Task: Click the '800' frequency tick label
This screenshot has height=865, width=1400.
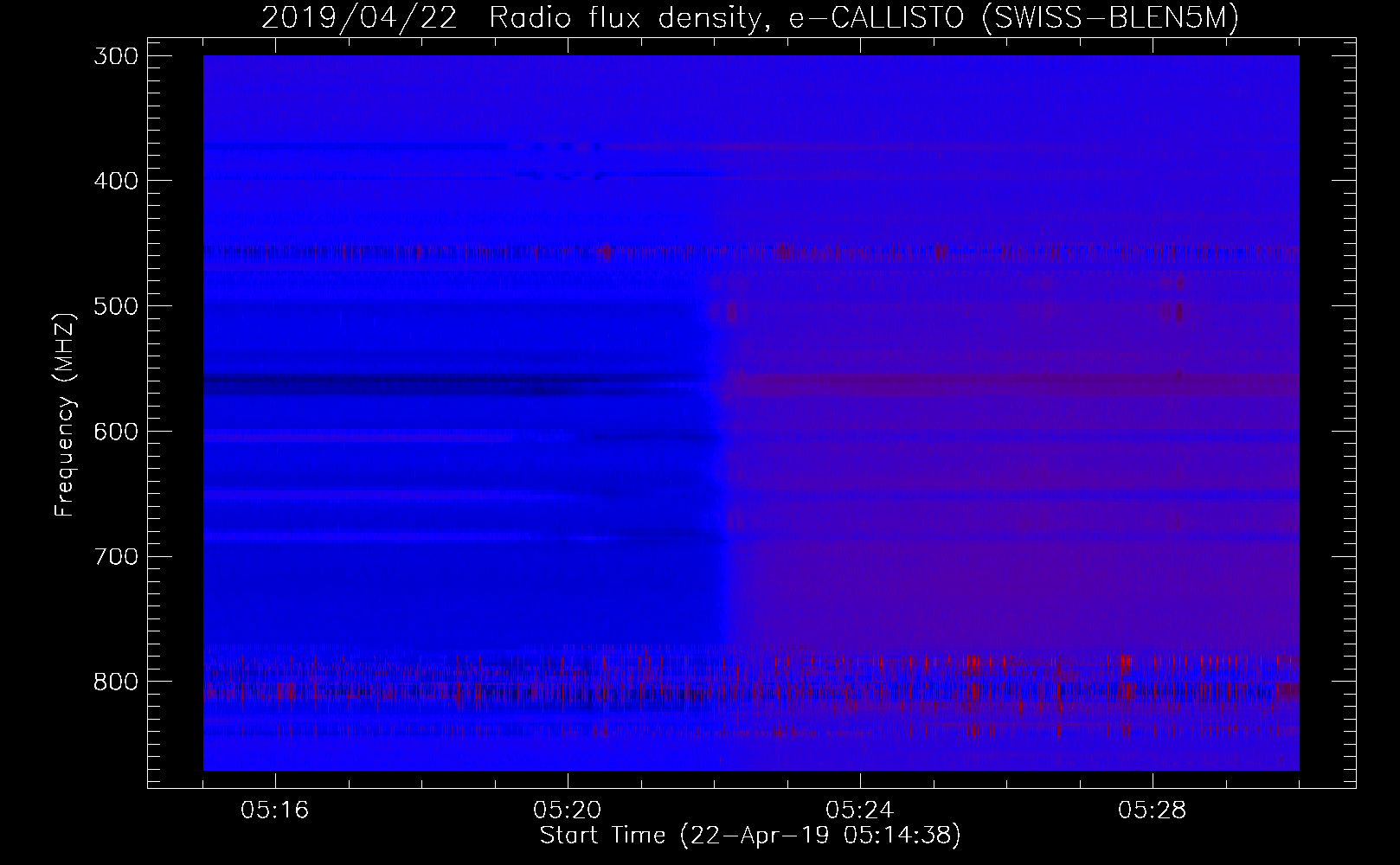Action: click(x=114, y=682)
